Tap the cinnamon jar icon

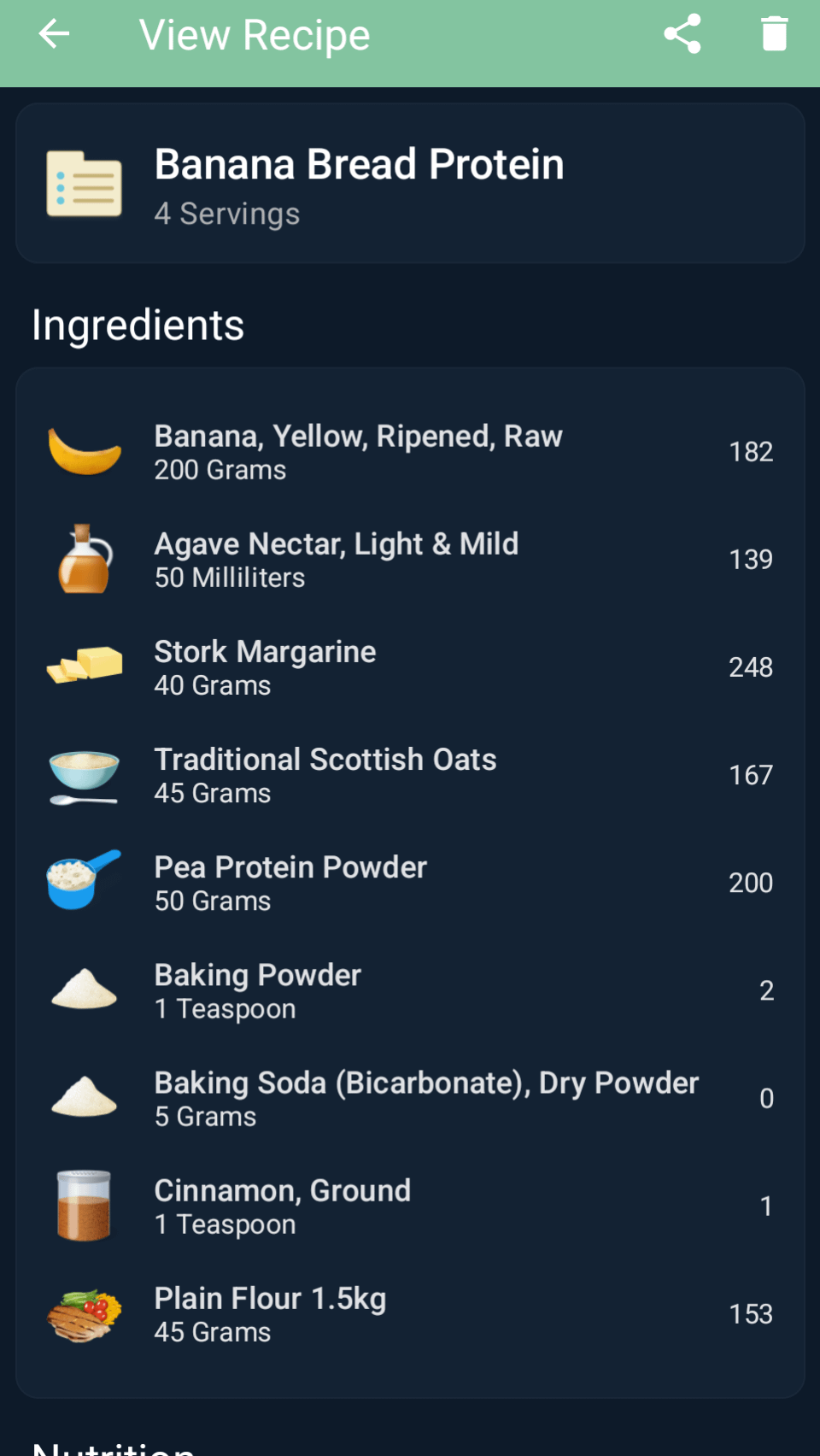tap(84, 1206)
